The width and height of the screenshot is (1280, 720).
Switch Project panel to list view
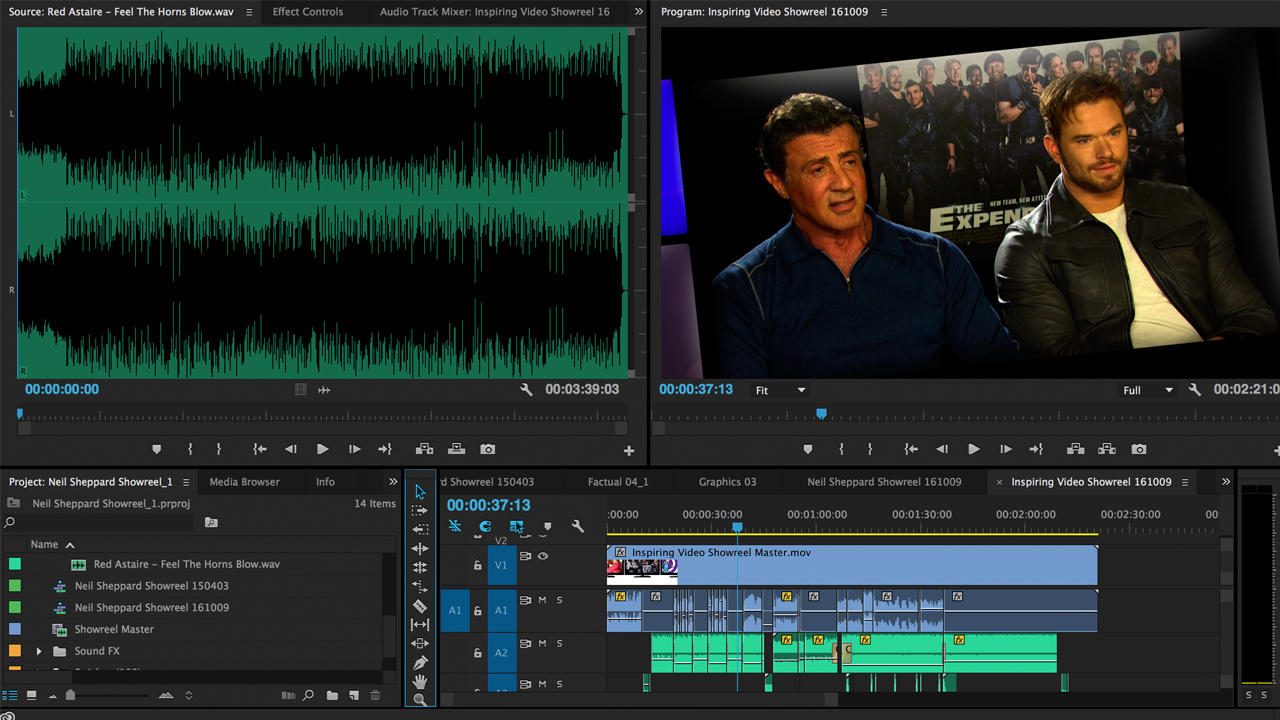point(12,695)
